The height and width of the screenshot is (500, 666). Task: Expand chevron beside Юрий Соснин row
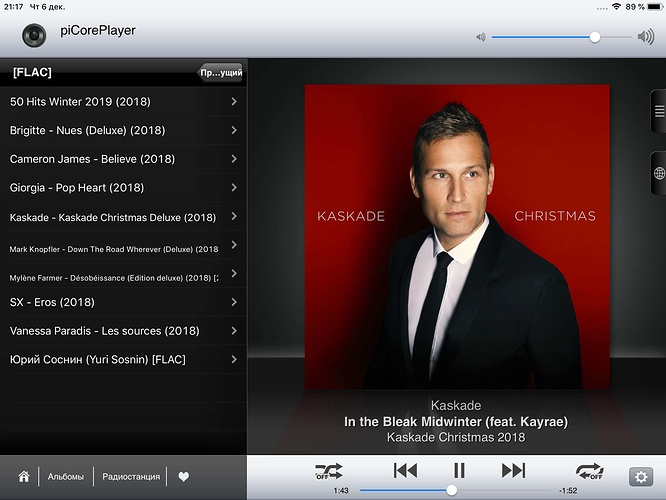click(234, 359)
